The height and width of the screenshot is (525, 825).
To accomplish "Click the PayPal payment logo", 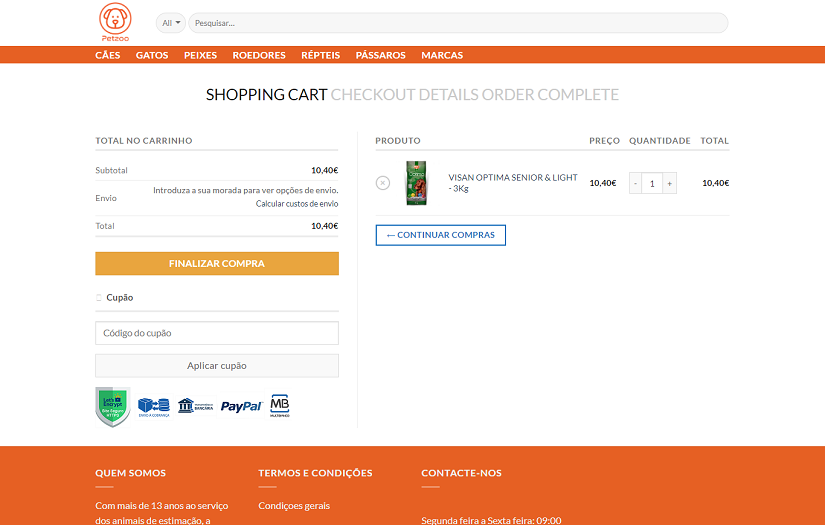I will click(x=242, y=406).
